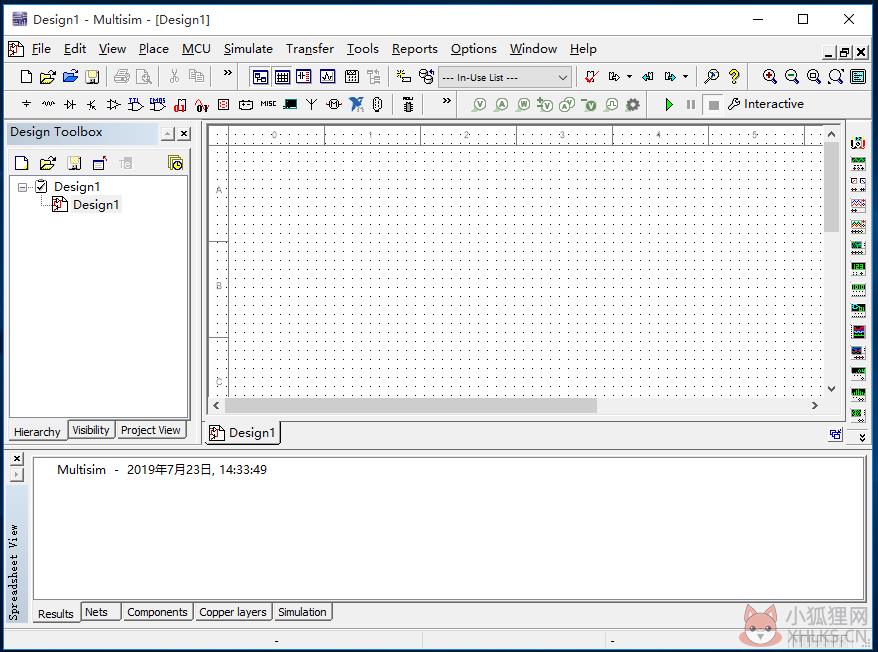Image resolution: width=878 pixels, height=652 pixels.
Task: Expand instruments toolbar overflow arrow
Action: coord(862,437)
